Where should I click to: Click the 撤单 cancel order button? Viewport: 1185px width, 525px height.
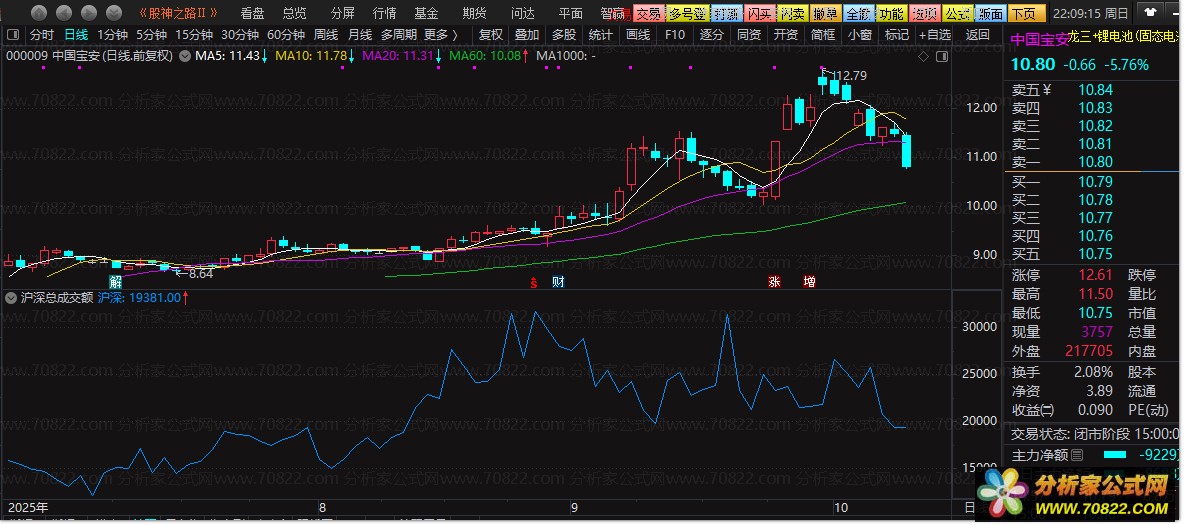point(825,14)
